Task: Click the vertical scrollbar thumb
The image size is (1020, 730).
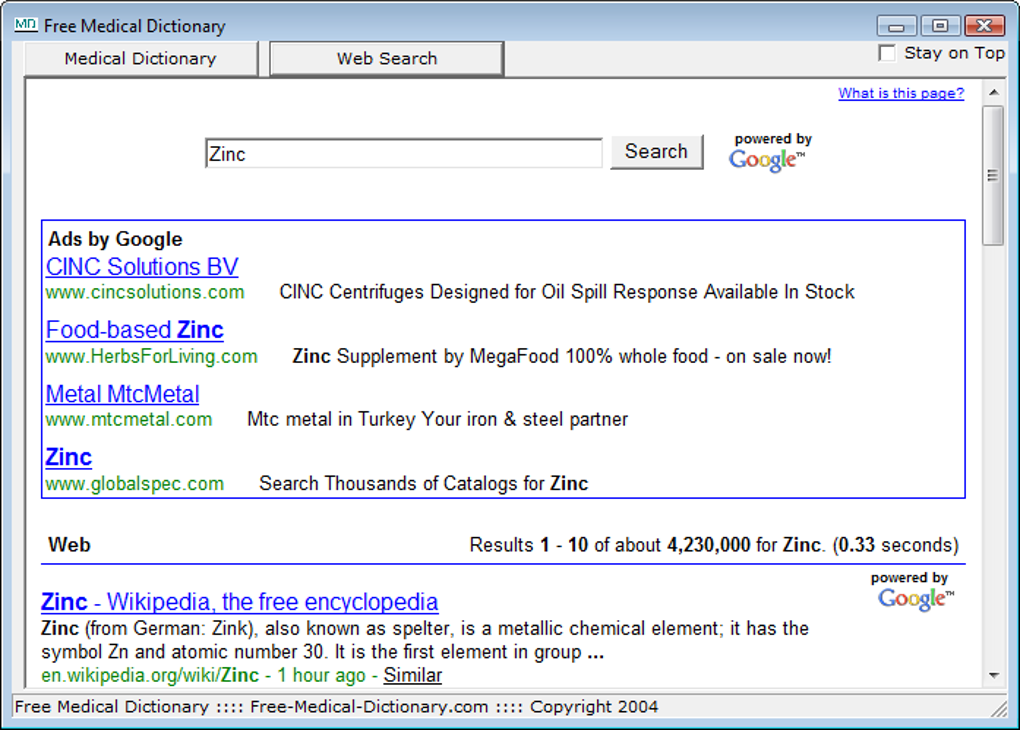Action: (x=993, y=176)
